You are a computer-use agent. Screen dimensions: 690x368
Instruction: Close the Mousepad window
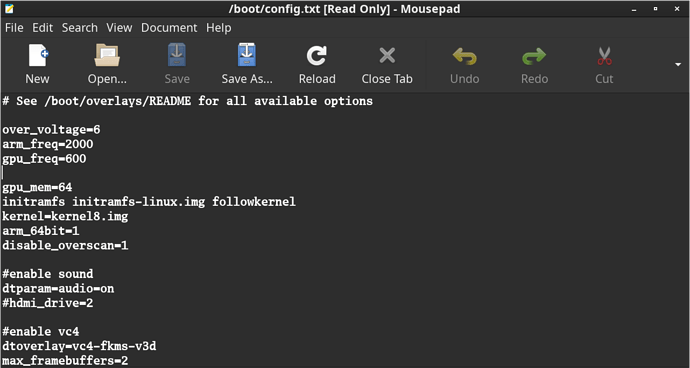coord(677,9)
